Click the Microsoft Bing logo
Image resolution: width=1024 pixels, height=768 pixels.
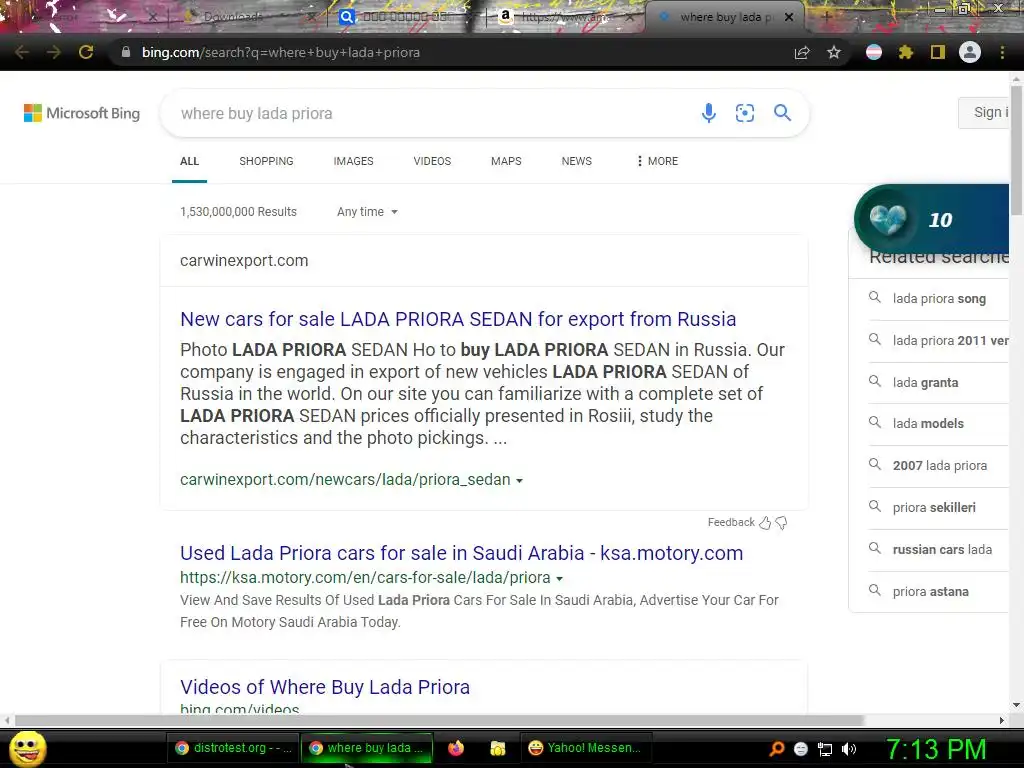pos(82,113)
